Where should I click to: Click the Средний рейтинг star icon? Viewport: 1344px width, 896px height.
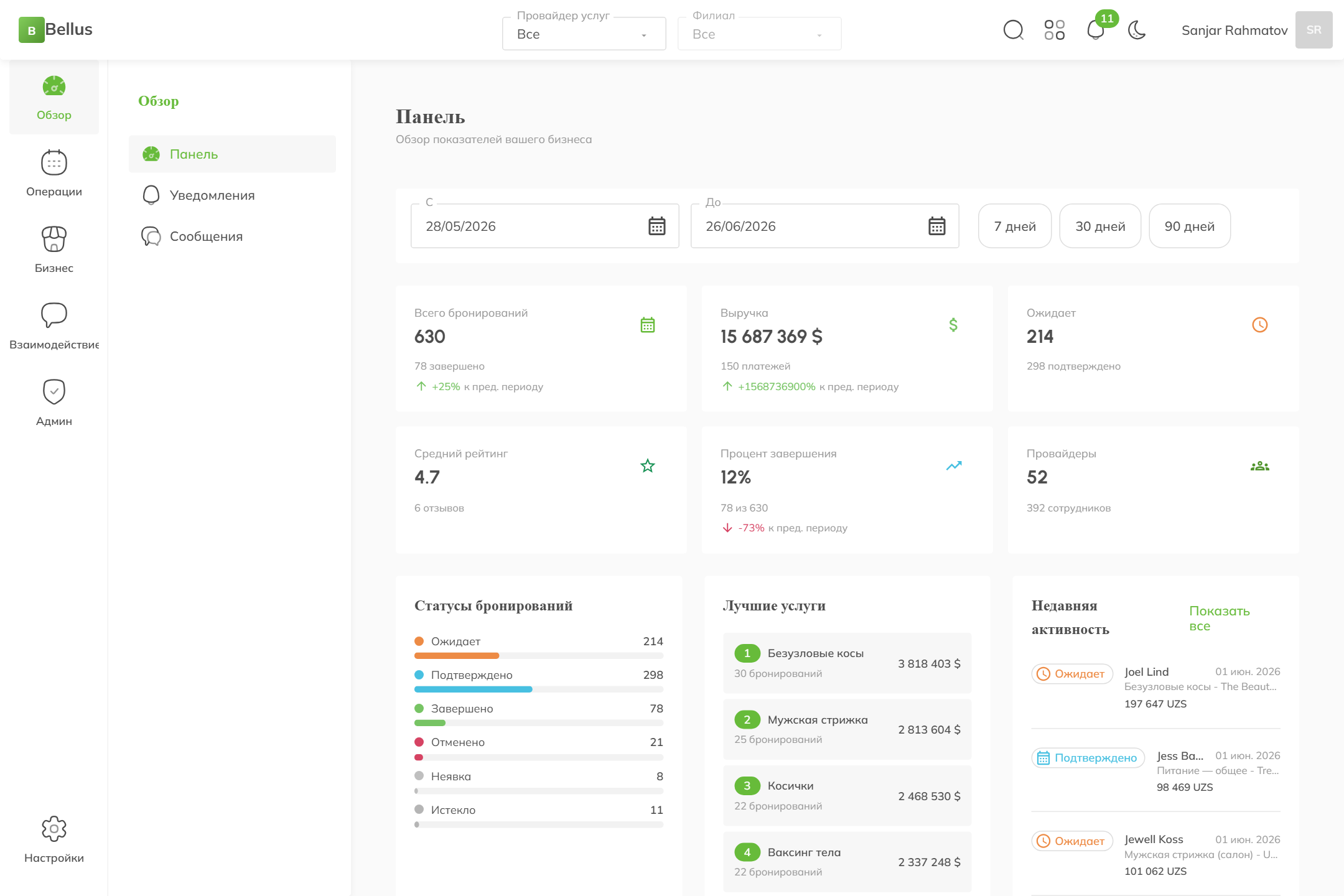coord(648,465)
